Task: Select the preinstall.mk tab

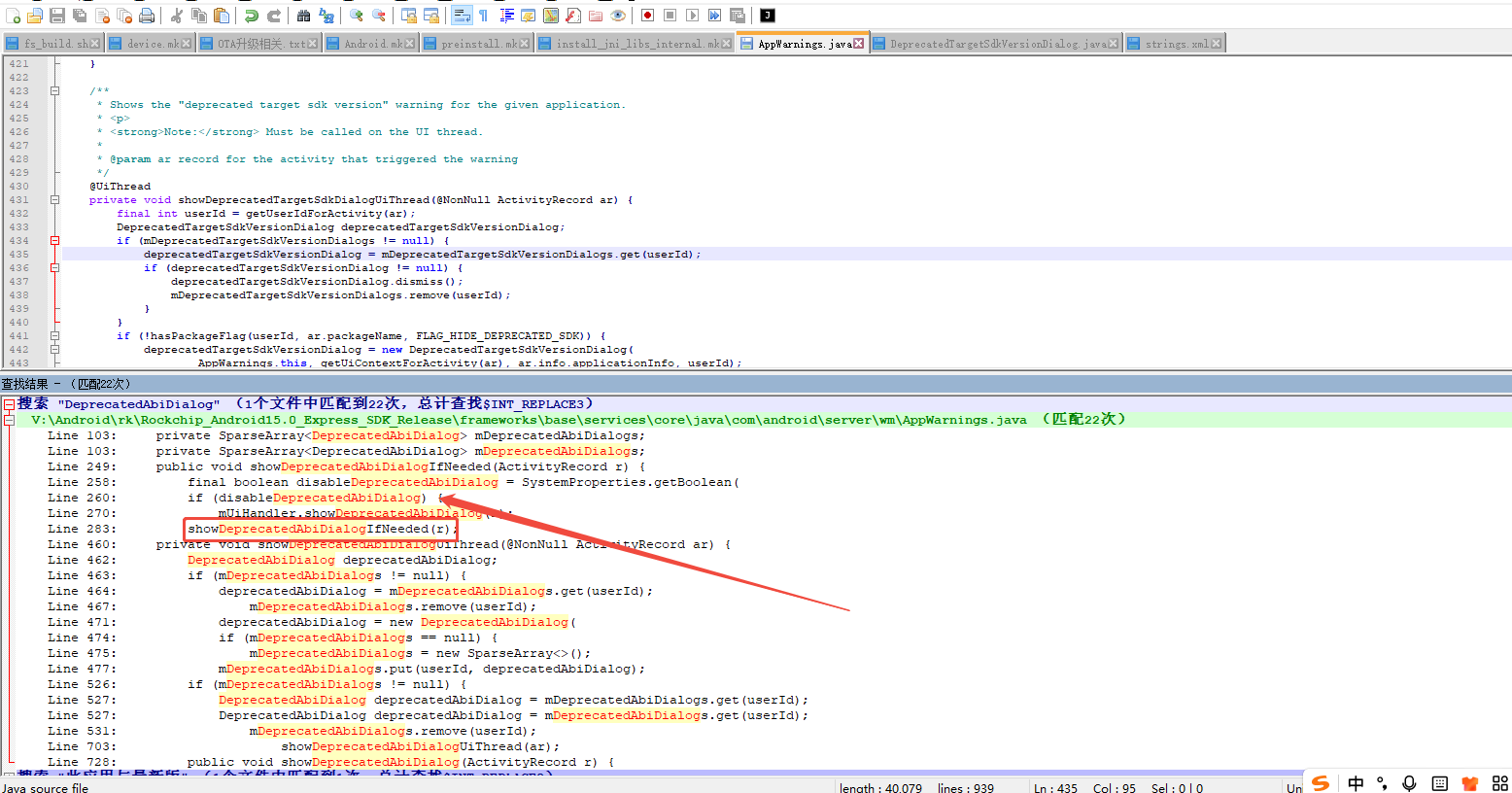Action: (477, 44)
